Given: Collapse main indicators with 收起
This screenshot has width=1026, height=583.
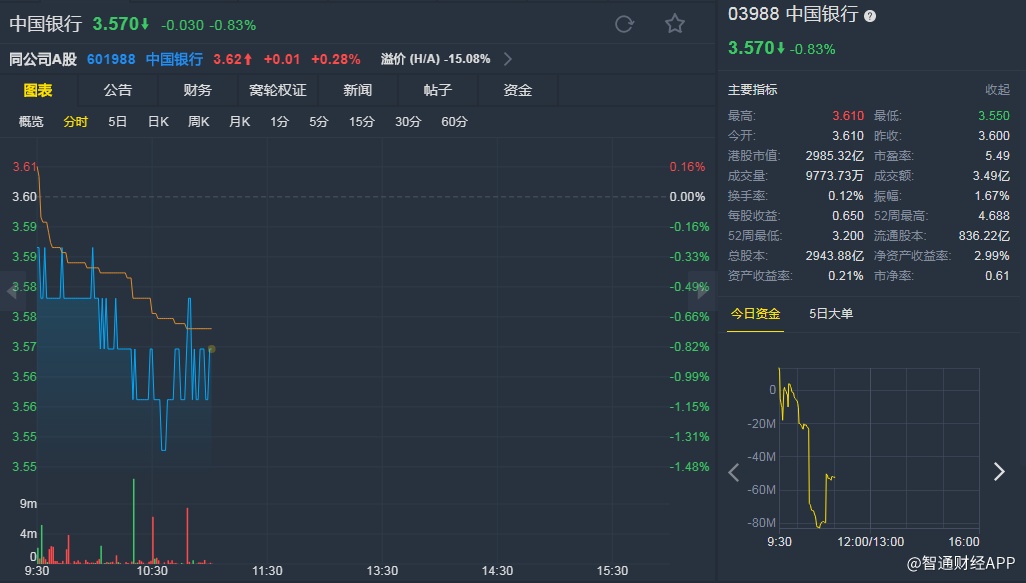Looking at the screenshot, I should pyautogui.click(x=997, y=90).
